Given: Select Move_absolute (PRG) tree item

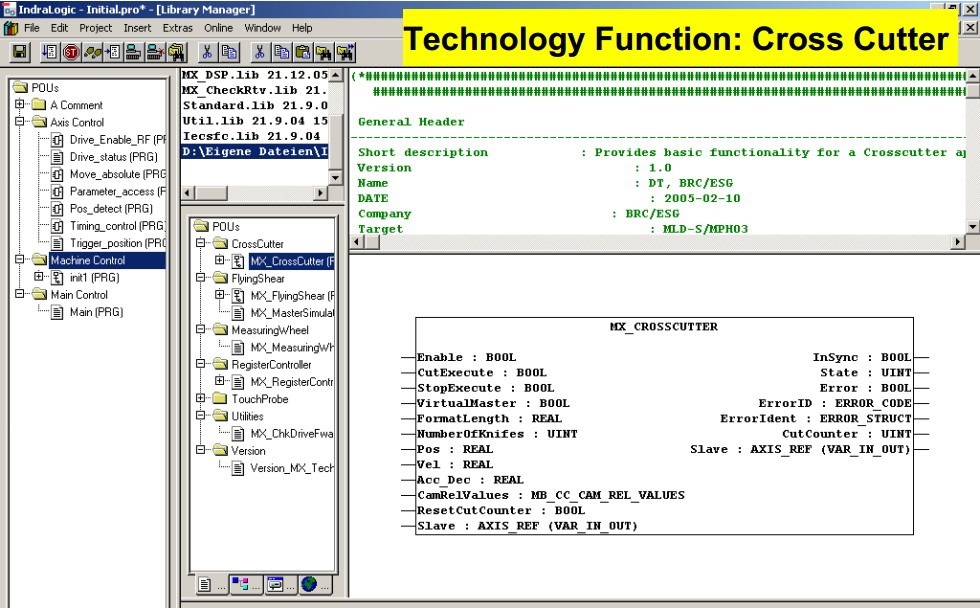Looking at the screenshot, I should (x=117, y=174).
